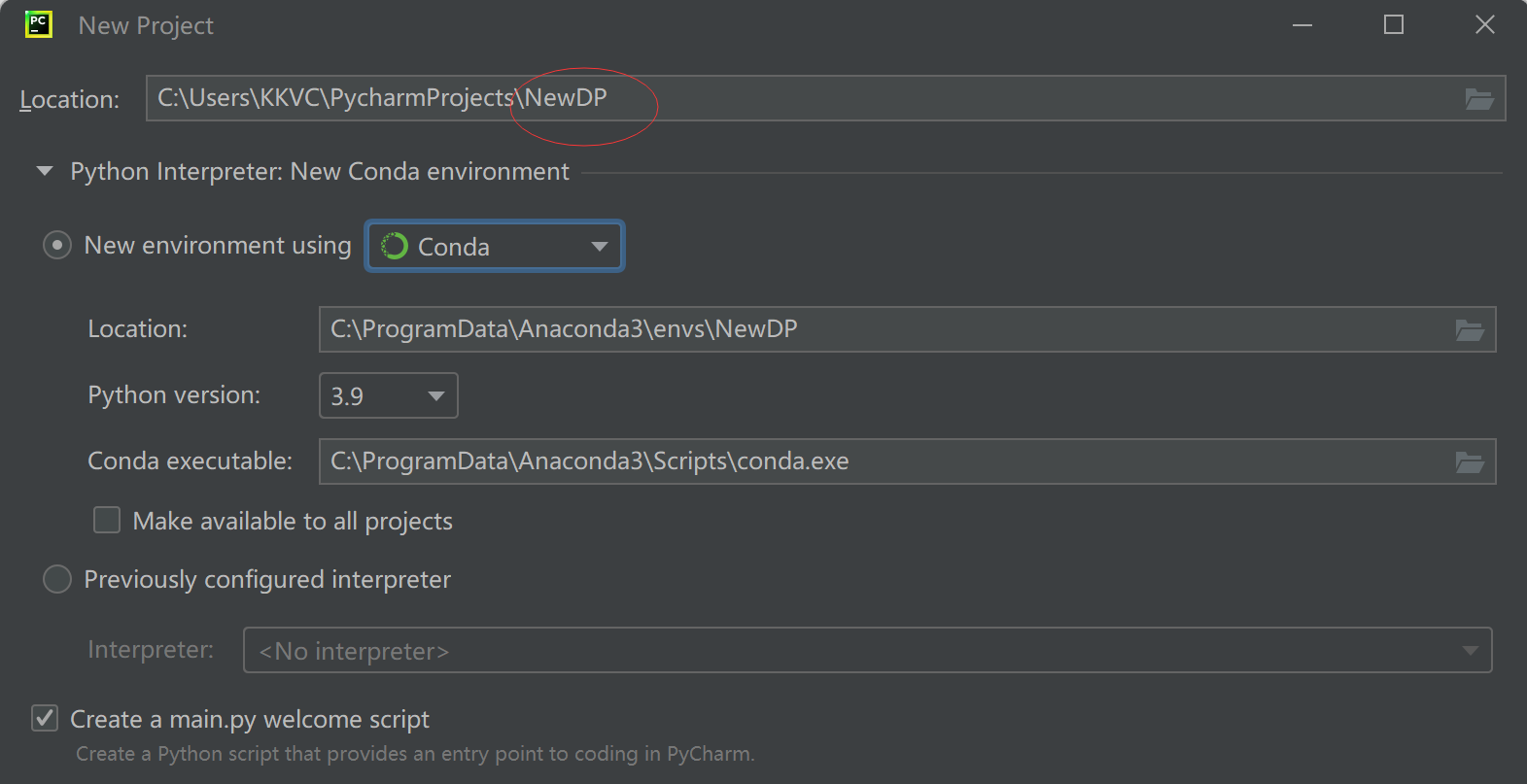Click the Python Interpreter: New Conda environment heading
Viewport: 1527px width, 784px height.
coord(320,172)
